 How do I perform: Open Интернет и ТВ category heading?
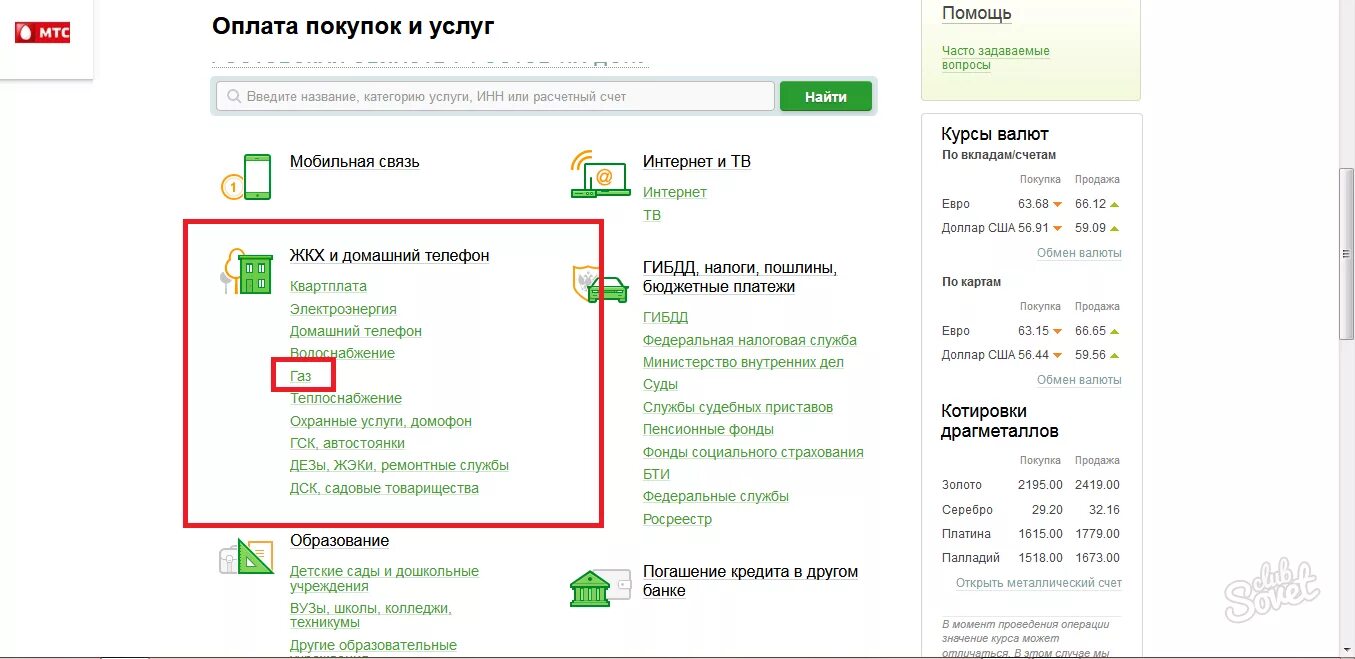point(696,161)
